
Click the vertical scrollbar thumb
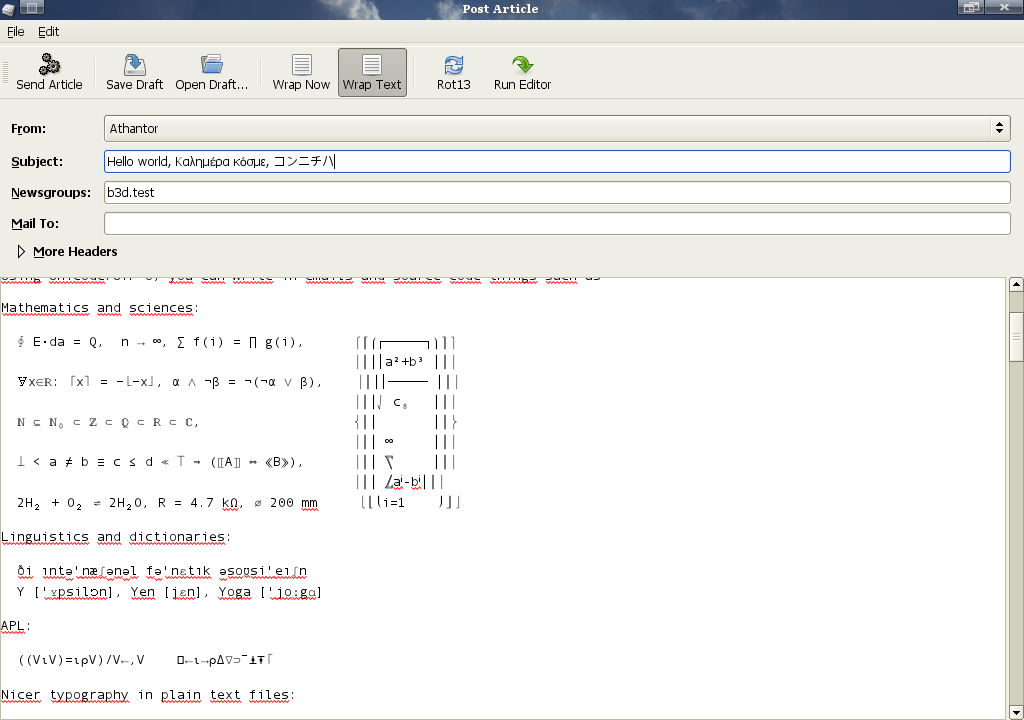pos(1016,336)
